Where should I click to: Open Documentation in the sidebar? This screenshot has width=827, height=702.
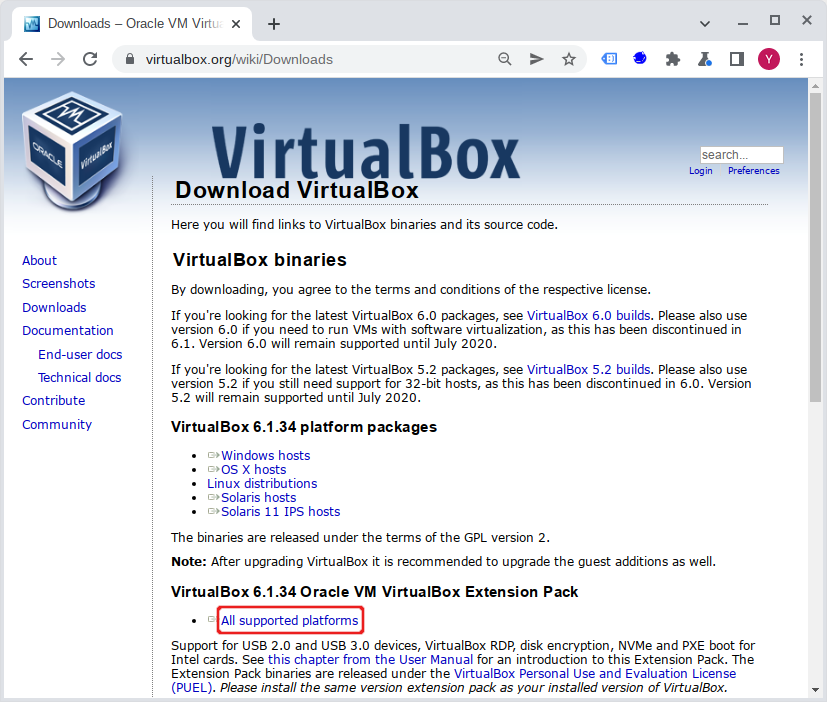point(68,331)
